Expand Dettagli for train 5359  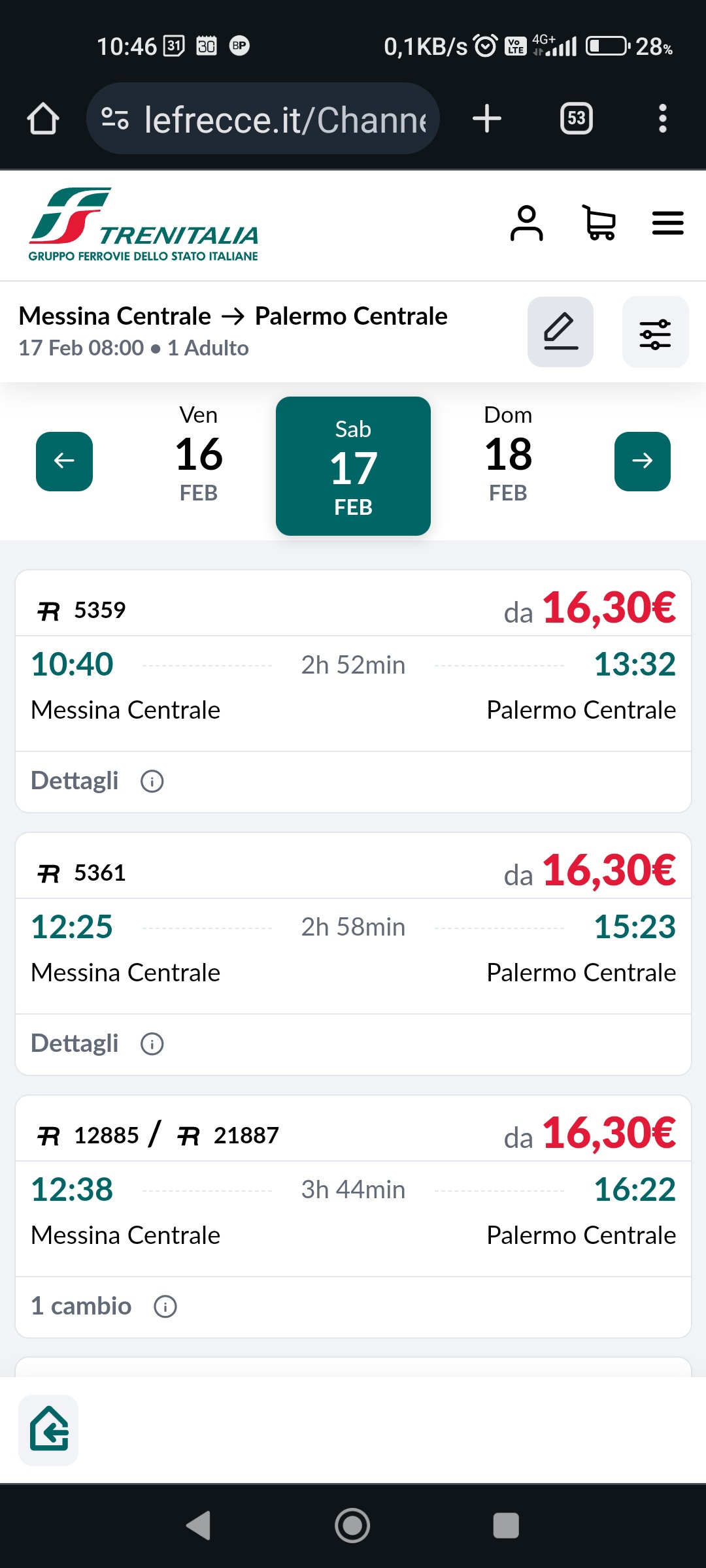click(97, 781)
